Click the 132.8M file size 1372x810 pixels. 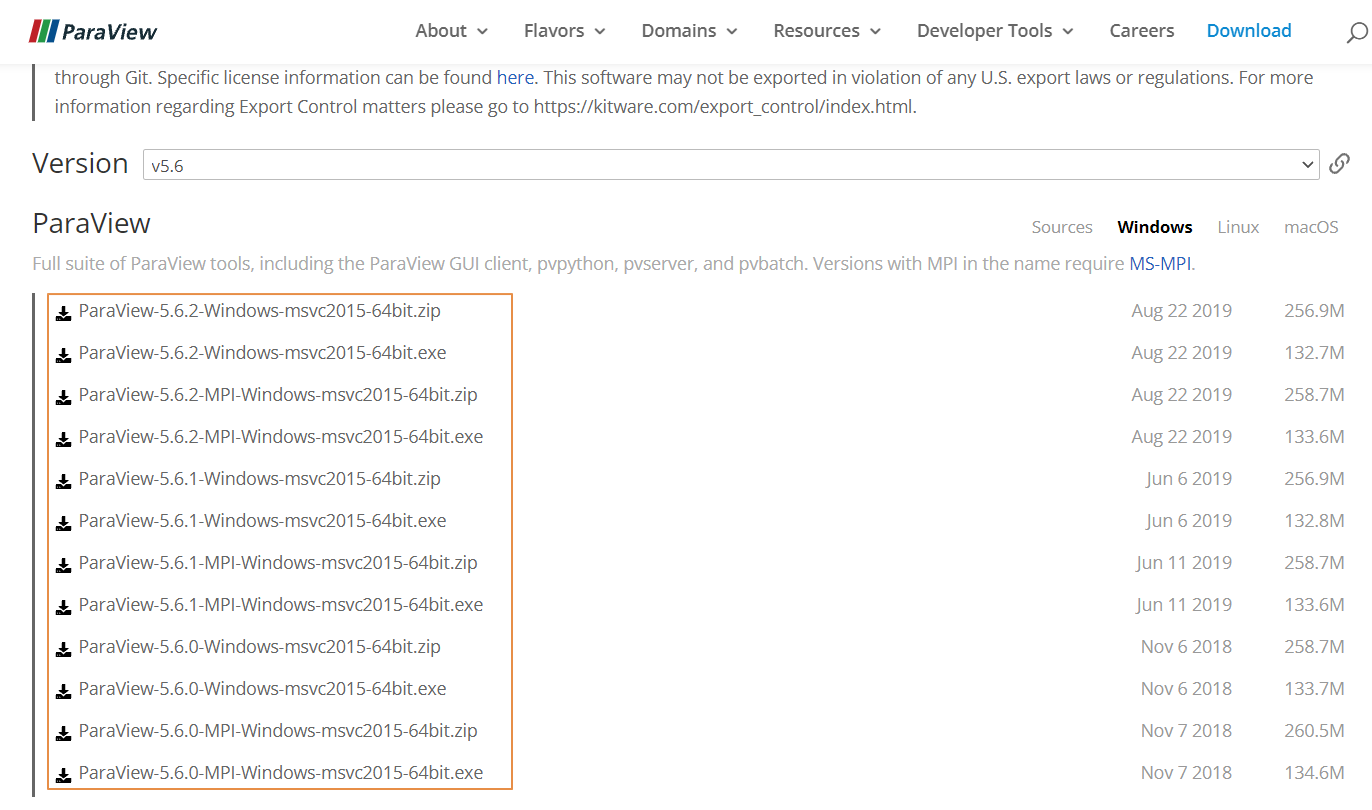[x=1314, y=521]
